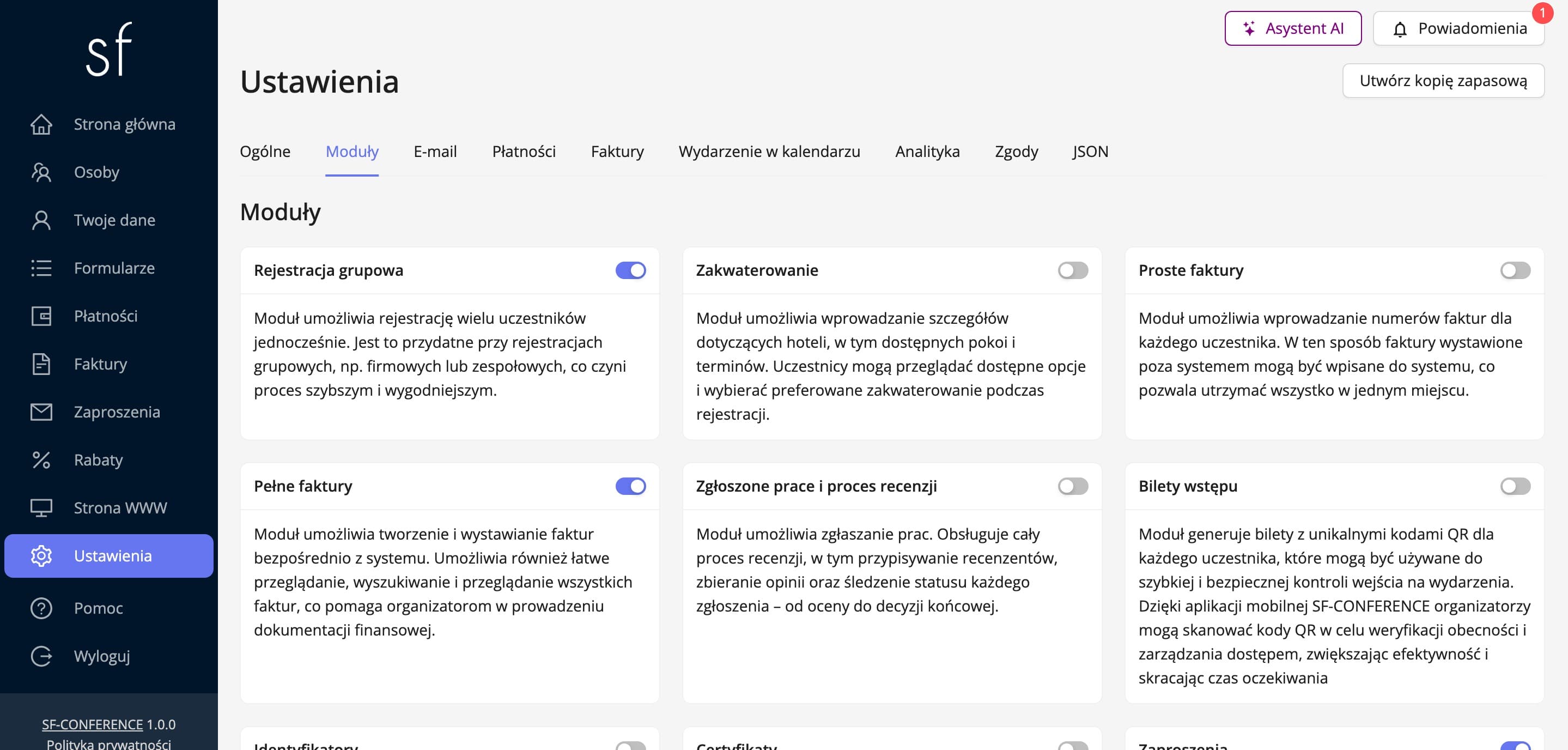The image size is (1568, 750).
Task: Navigate to Strona WWW in the sidebar
Action: pos(109,509)
